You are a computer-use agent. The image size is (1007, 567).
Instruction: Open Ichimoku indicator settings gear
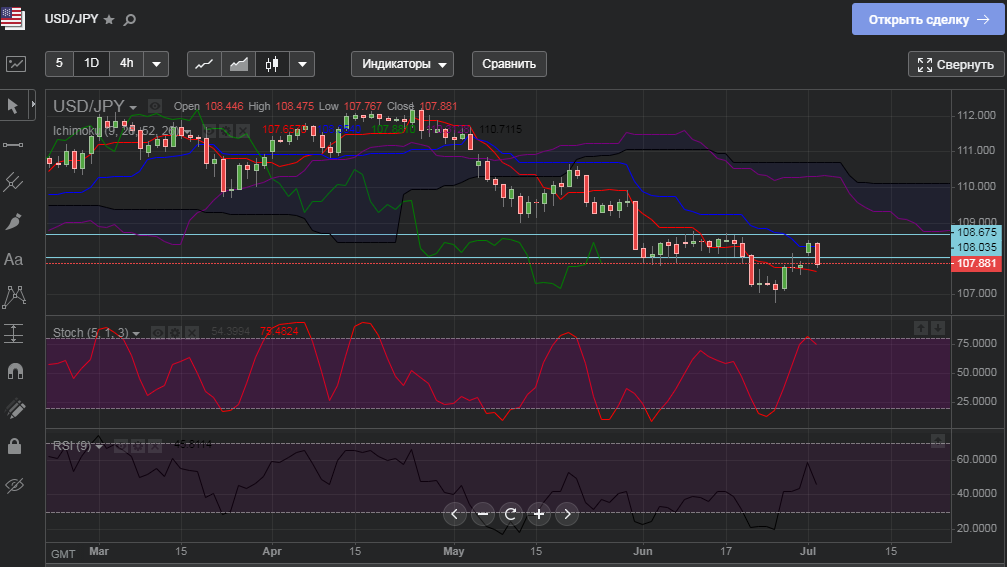(x=225, y=130)
